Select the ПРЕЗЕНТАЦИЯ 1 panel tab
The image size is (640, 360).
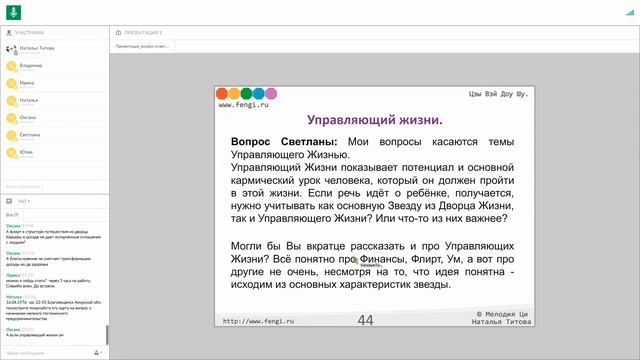[x=143, y=33]
